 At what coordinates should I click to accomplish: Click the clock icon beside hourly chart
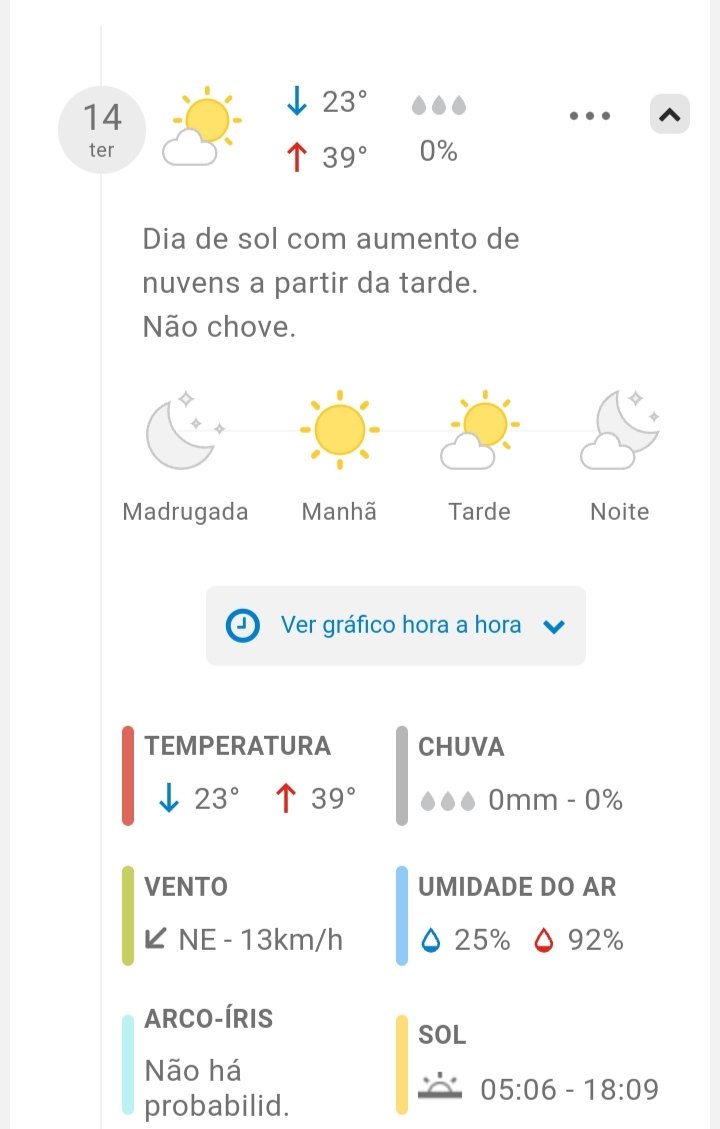click(242, 626)
